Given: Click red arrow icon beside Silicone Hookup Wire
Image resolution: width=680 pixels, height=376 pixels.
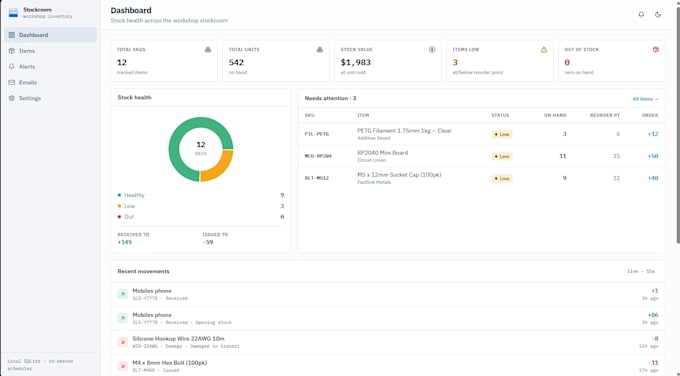Looking at the screenshot, I should pos(123,342).
